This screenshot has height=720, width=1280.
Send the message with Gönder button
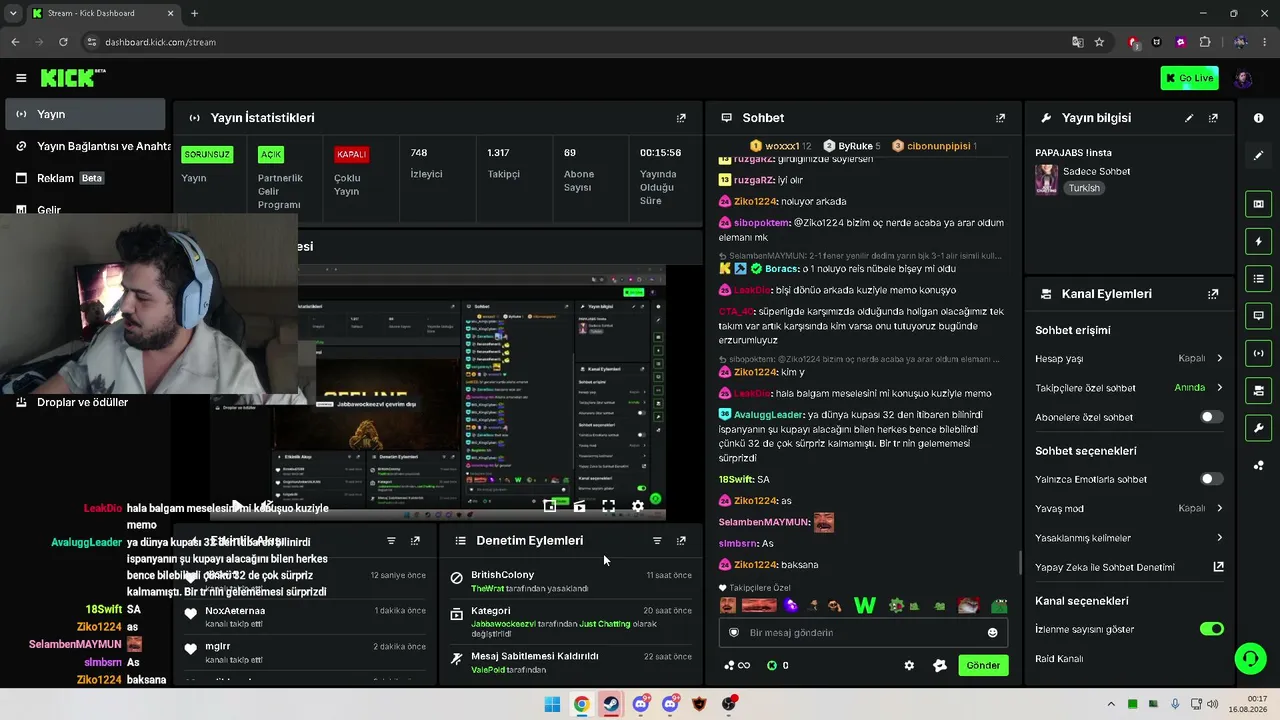pos(983,665)
